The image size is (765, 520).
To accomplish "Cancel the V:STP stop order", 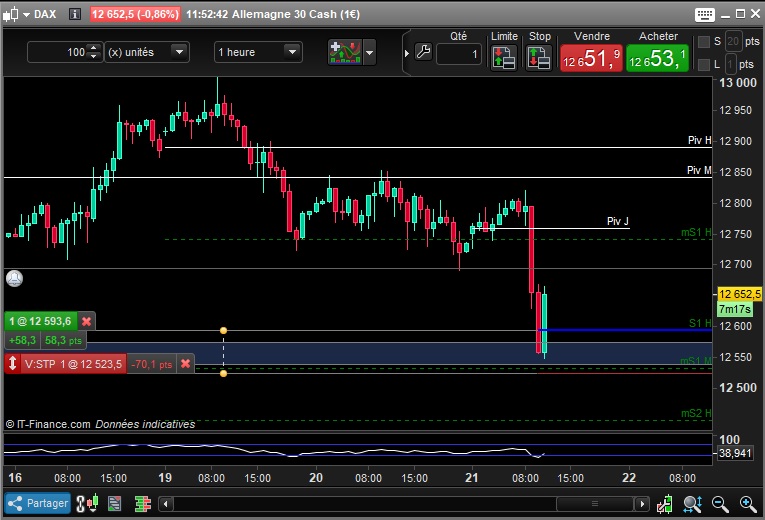I will (x=185, y=364).
